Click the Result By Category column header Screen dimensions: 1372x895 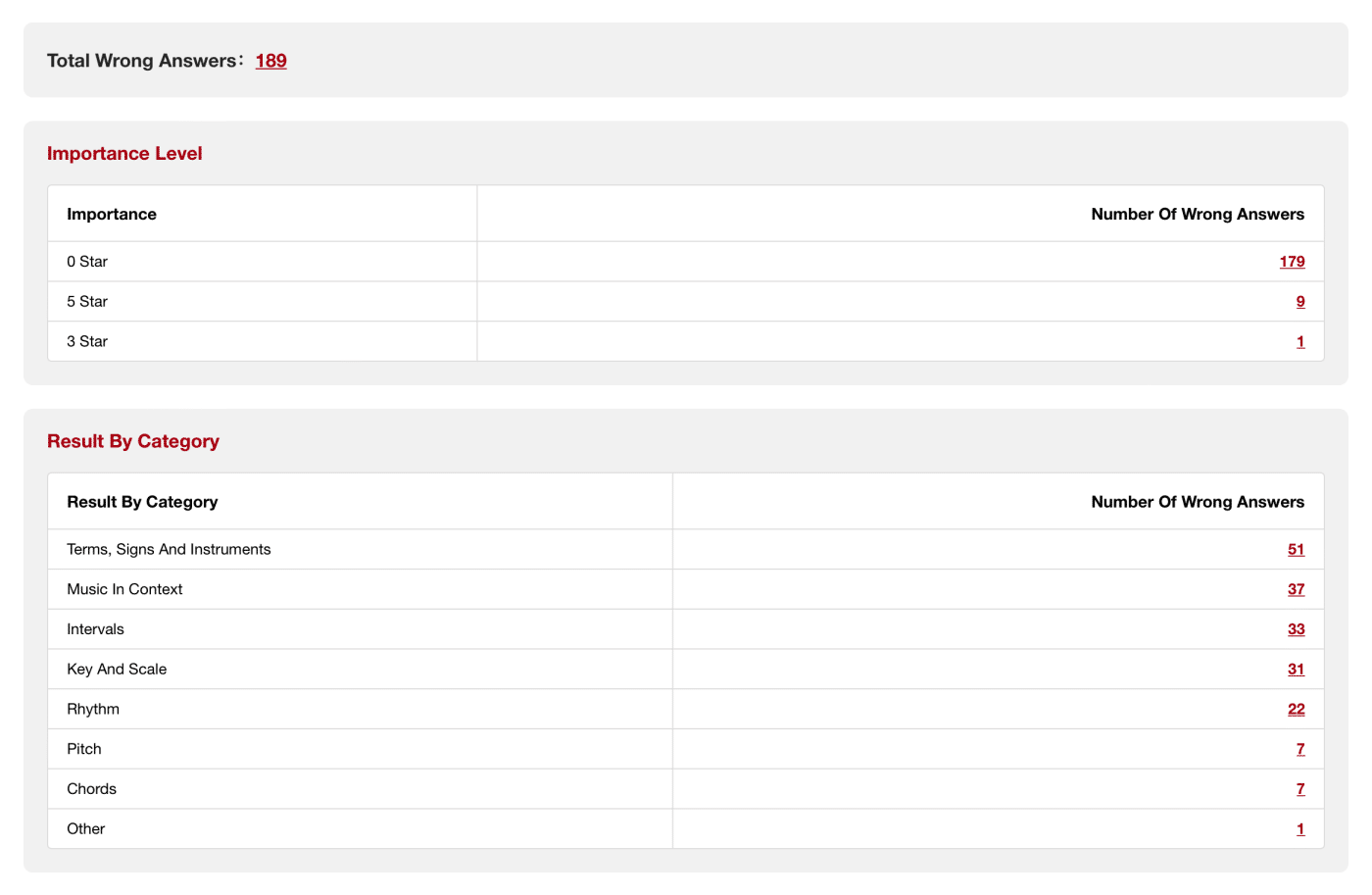[142, 502]
